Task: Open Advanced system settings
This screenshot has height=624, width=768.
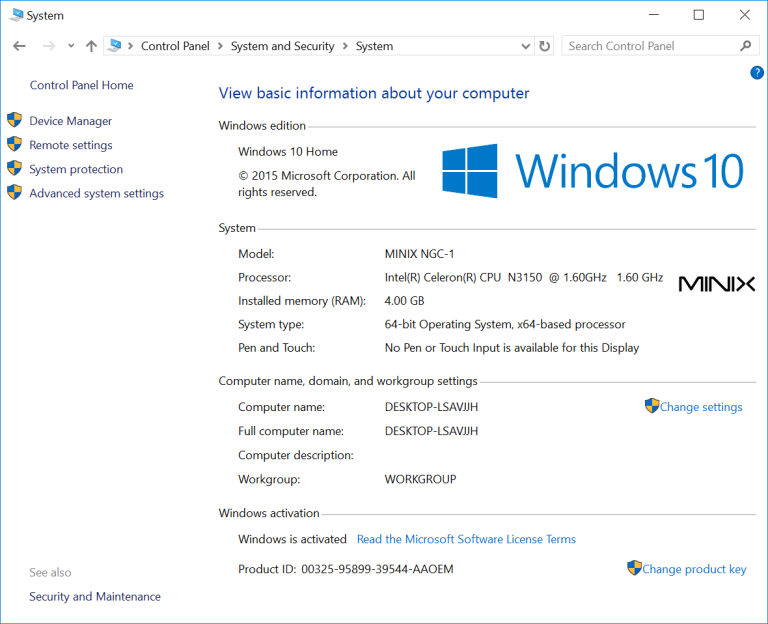Action: (x=96, y=193)
